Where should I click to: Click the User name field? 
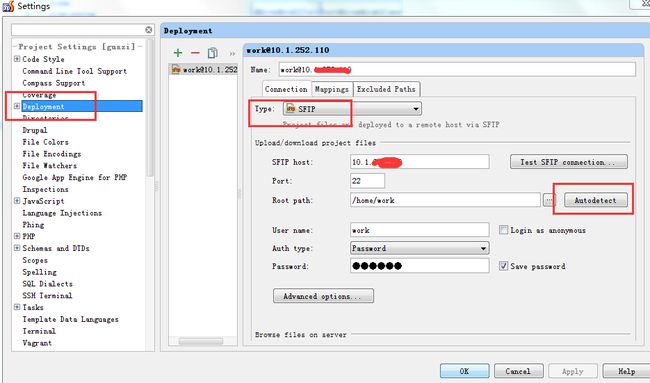tap(420, 230)
